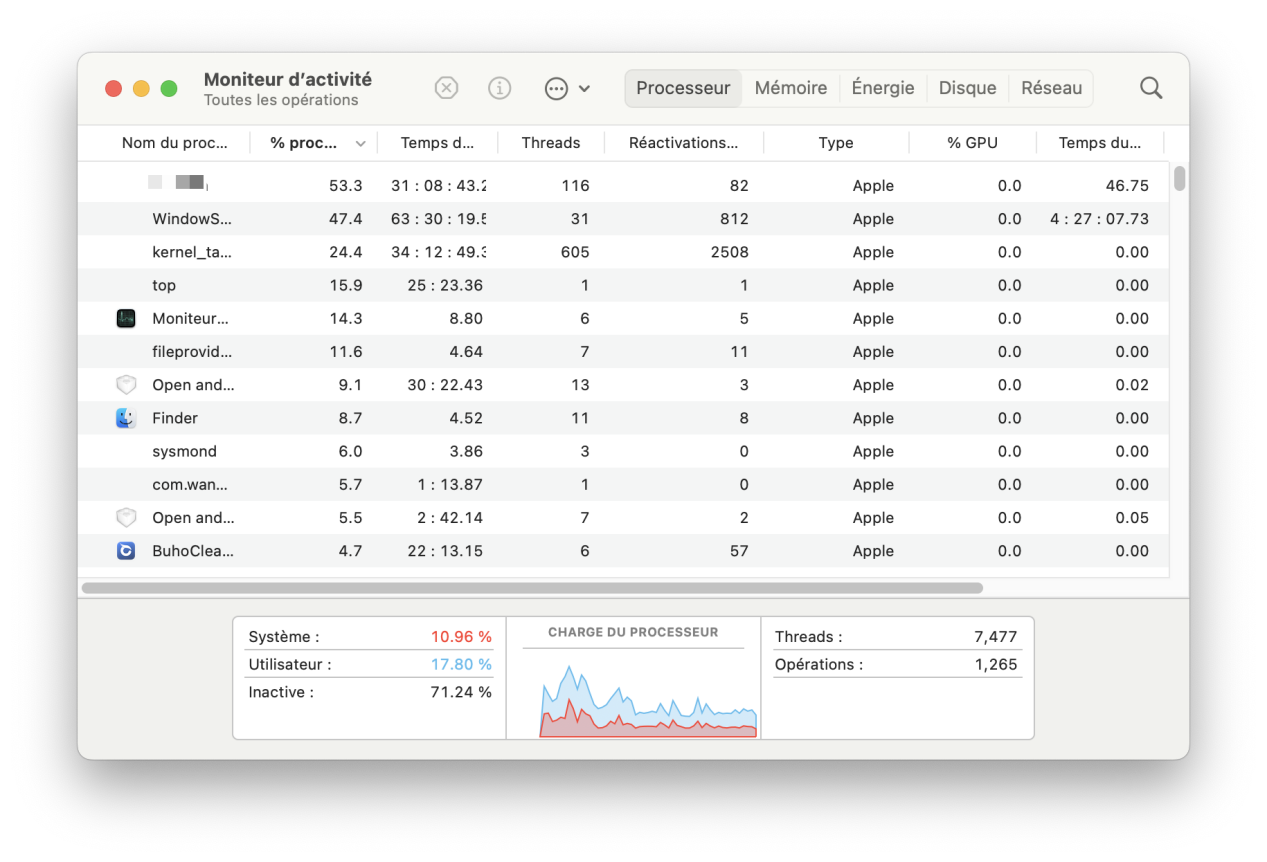Click the 2508 reactivations value
Image resolution: width=1267 pixels, height=862 pixels.
(x=730, y=252)
